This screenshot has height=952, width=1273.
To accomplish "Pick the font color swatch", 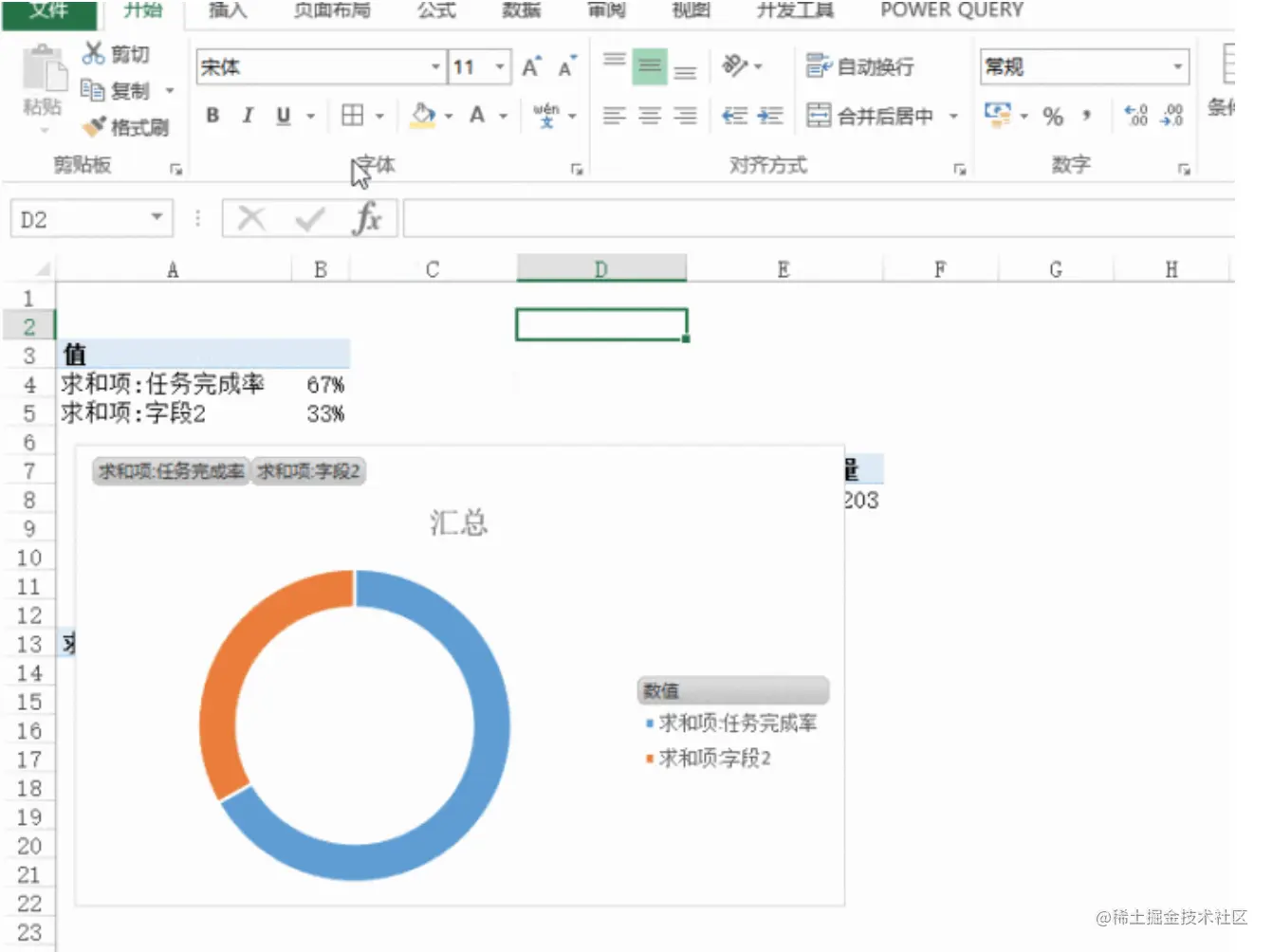I will tap(477, 116).
